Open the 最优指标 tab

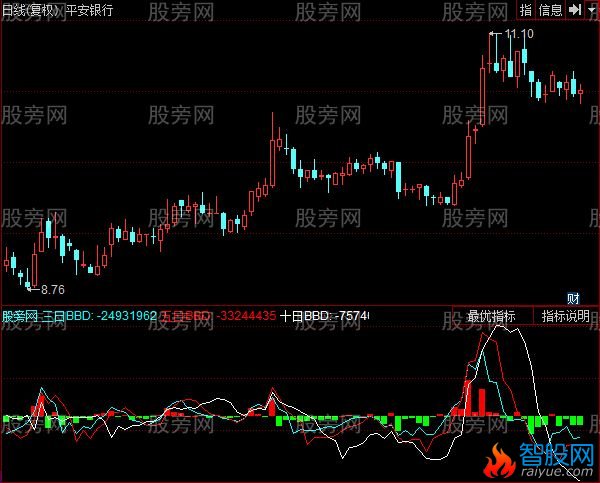[x=492, y=317]
